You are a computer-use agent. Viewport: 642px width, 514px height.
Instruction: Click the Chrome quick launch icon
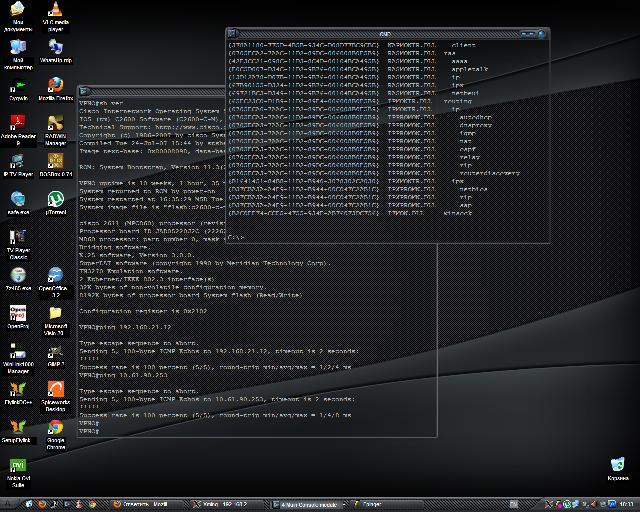(93, 505)
